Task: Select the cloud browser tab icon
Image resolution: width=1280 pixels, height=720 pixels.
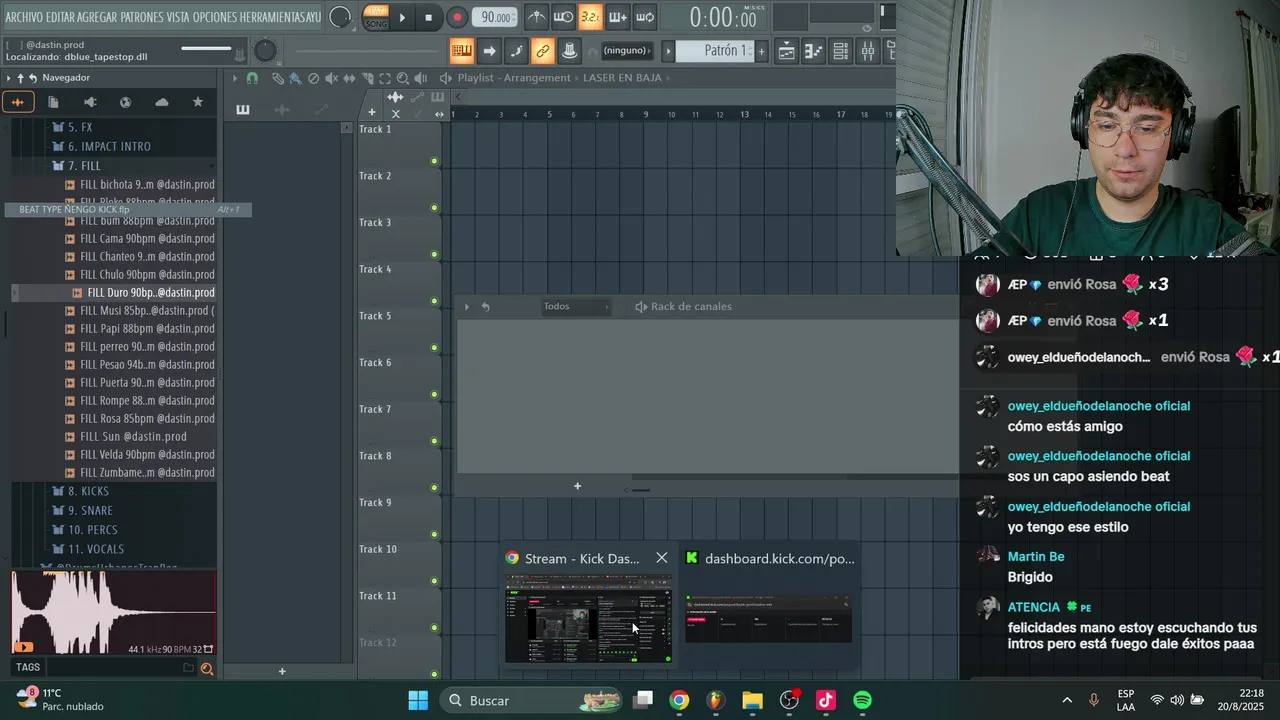Action: tap(161, 102)
